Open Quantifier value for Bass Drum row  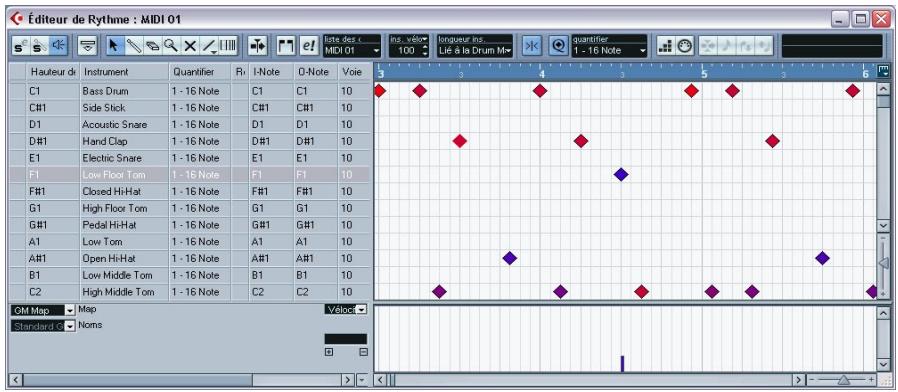pos(200,91)
